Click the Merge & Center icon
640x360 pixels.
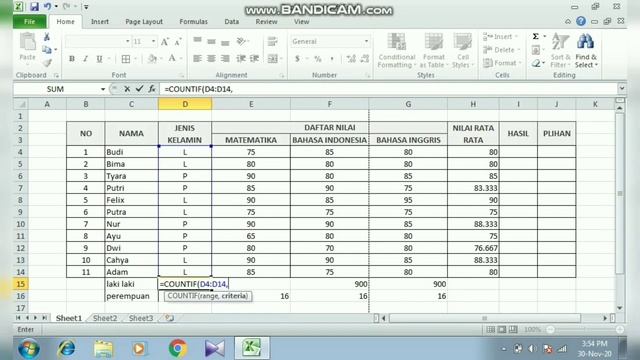coord(272,59)
